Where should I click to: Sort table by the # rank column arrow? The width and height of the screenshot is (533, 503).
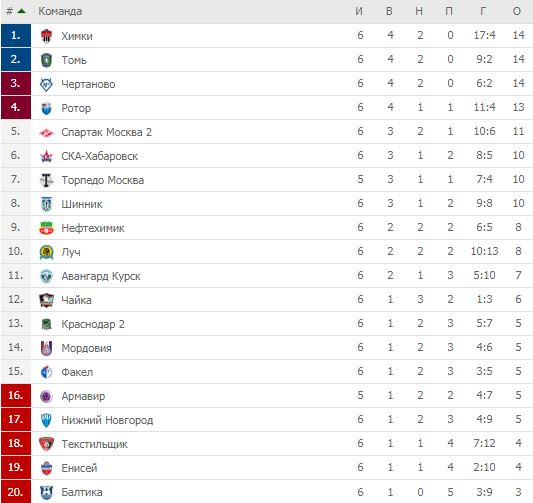[21, 11]
